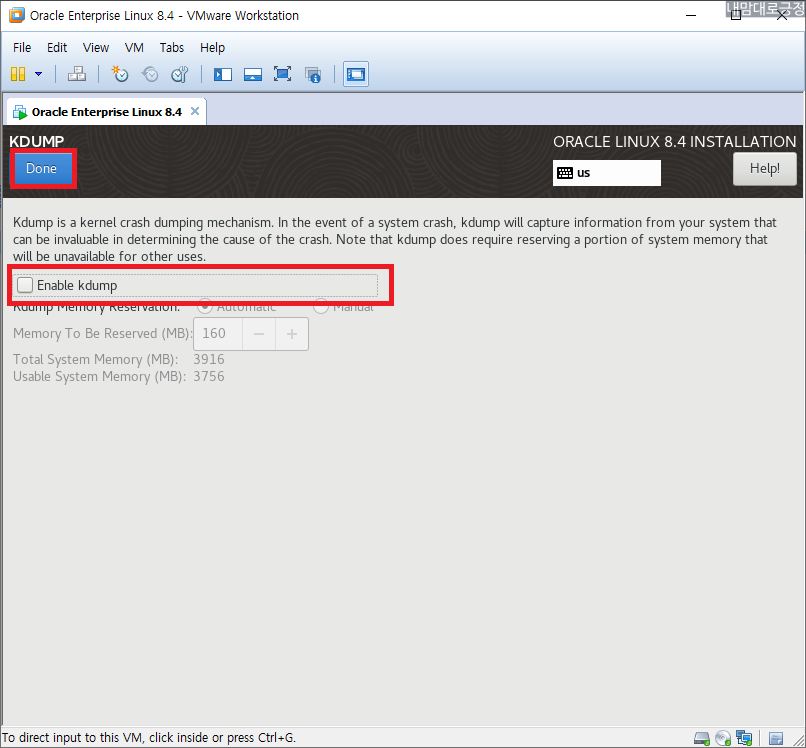Open the View menu
The height and width of the screenshot is (748, 806).
coord(96,48)
